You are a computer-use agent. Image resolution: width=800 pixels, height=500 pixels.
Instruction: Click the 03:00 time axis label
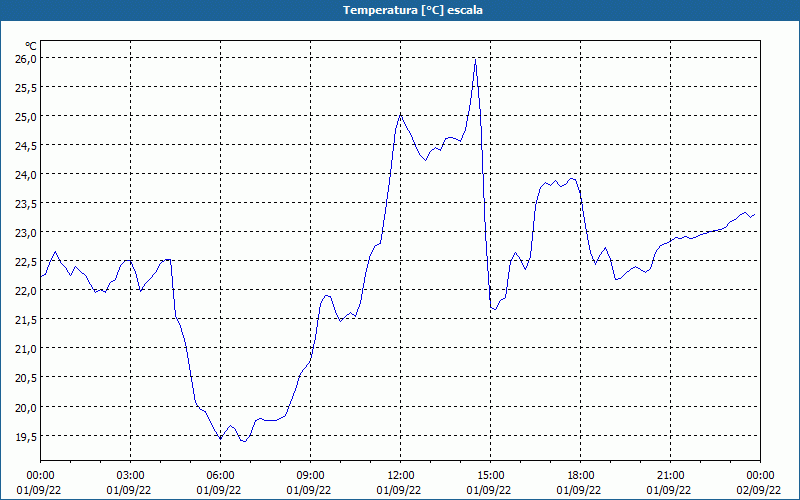[x=131, y=476]
